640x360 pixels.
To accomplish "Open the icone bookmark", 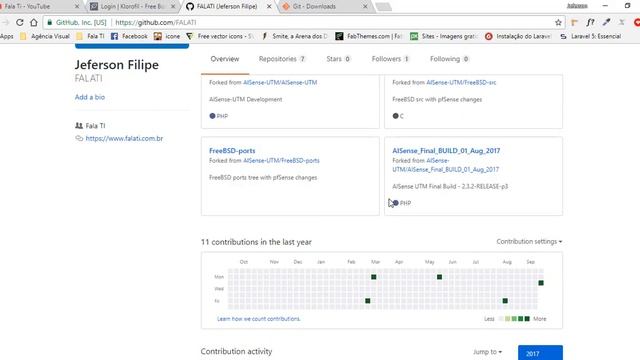I will (x=167, y=36).
